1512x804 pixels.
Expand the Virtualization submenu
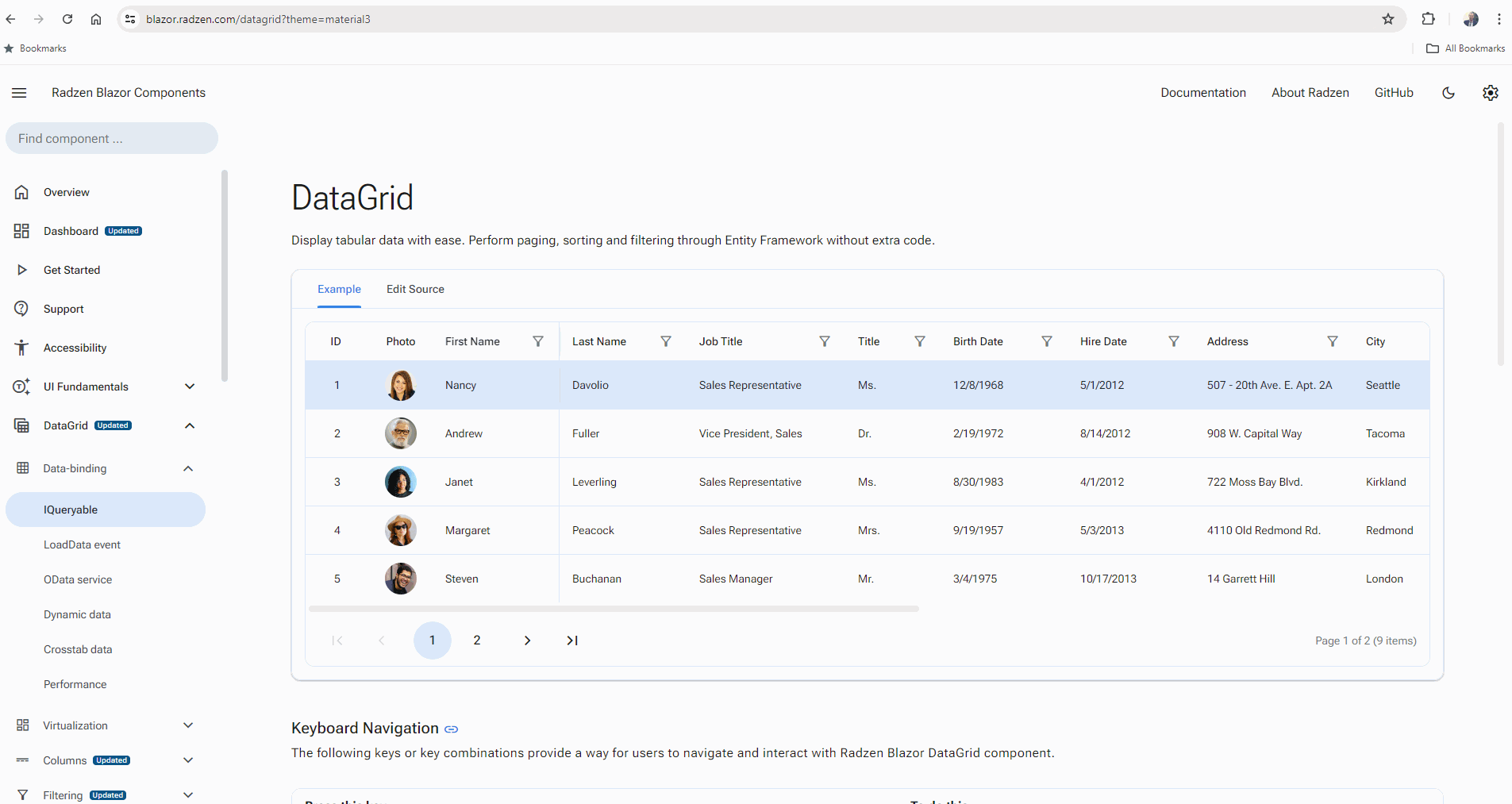pos(188,725)
